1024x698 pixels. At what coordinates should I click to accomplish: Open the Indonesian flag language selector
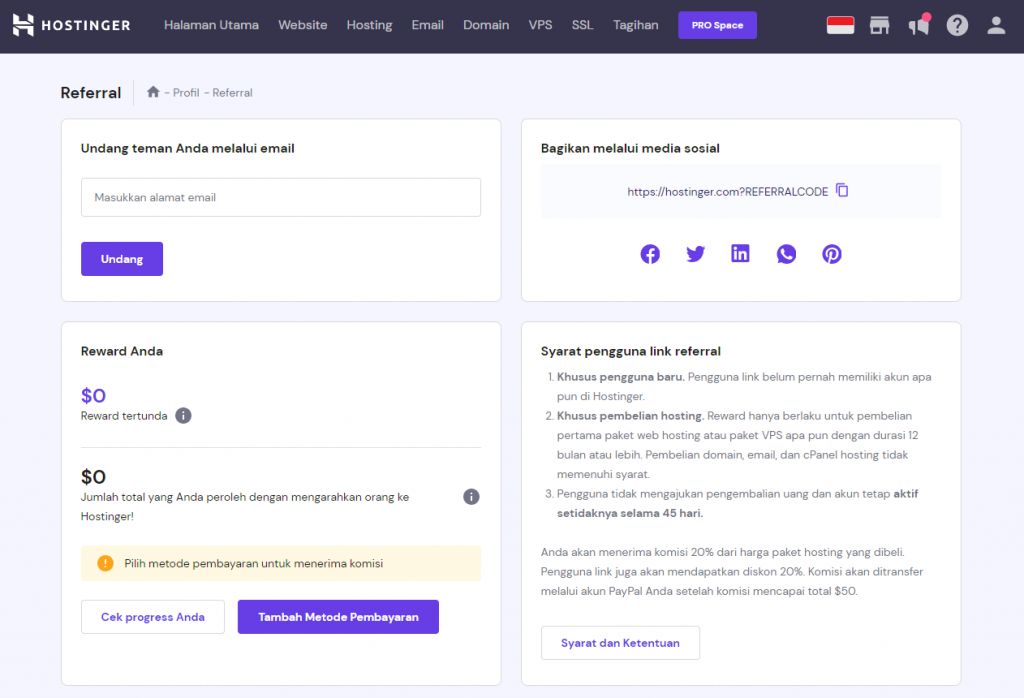[840, 26]
